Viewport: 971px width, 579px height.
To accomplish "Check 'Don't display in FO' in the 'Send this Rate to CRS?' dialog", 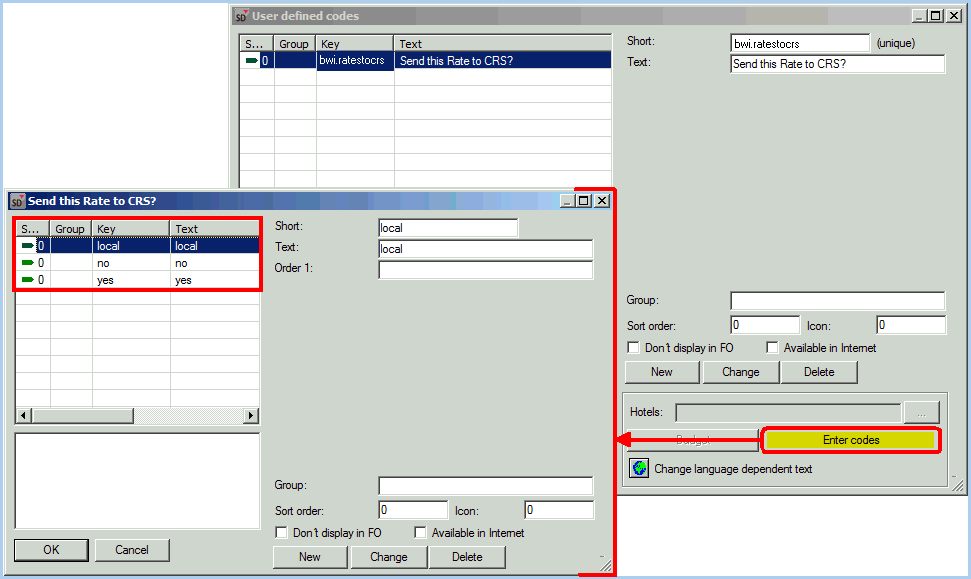I will [281, 533].
